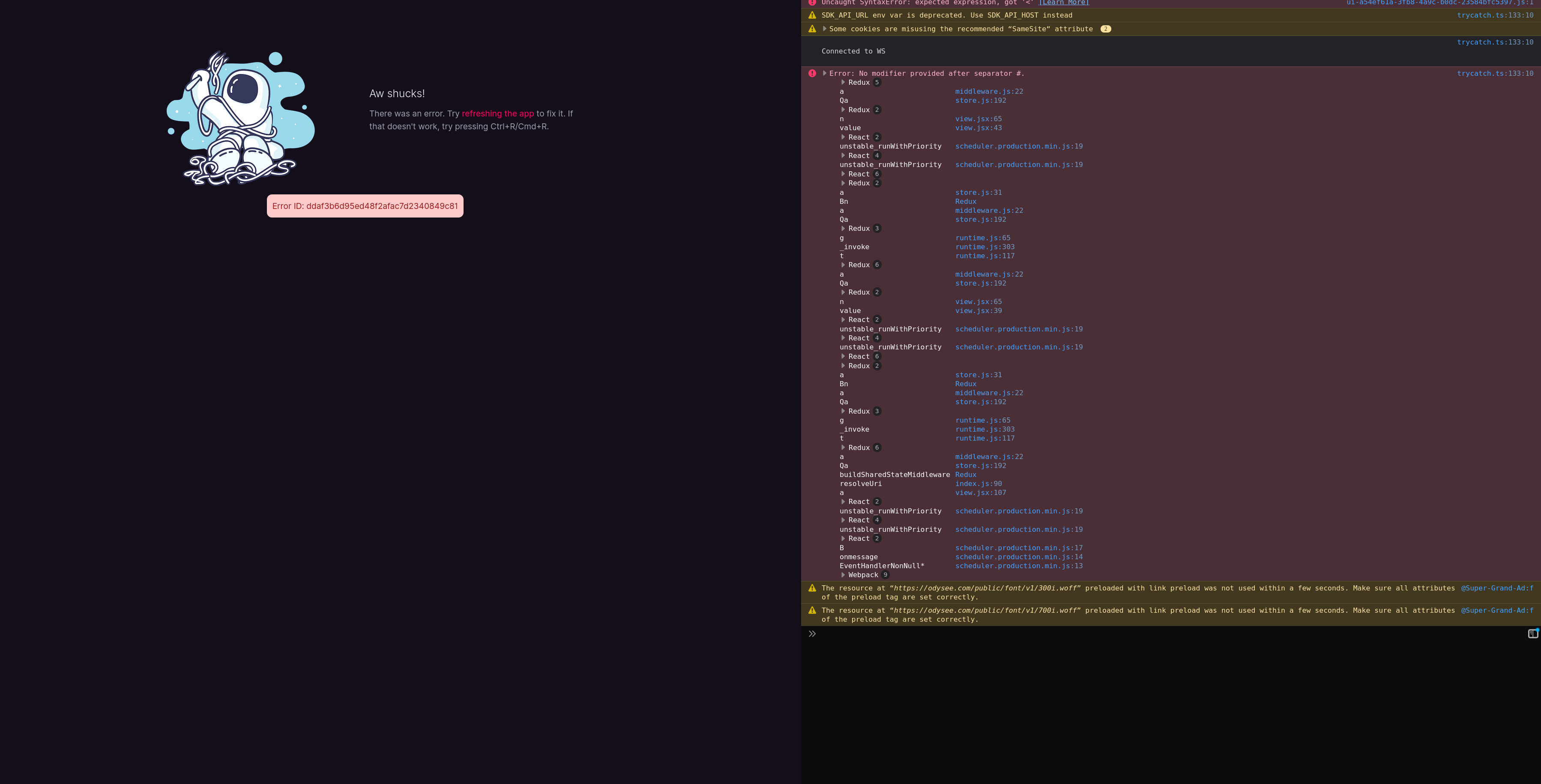Expand the 'No modifier provided' error message
The height and width of the screenshot is (784, 1541).
(824, 74)
